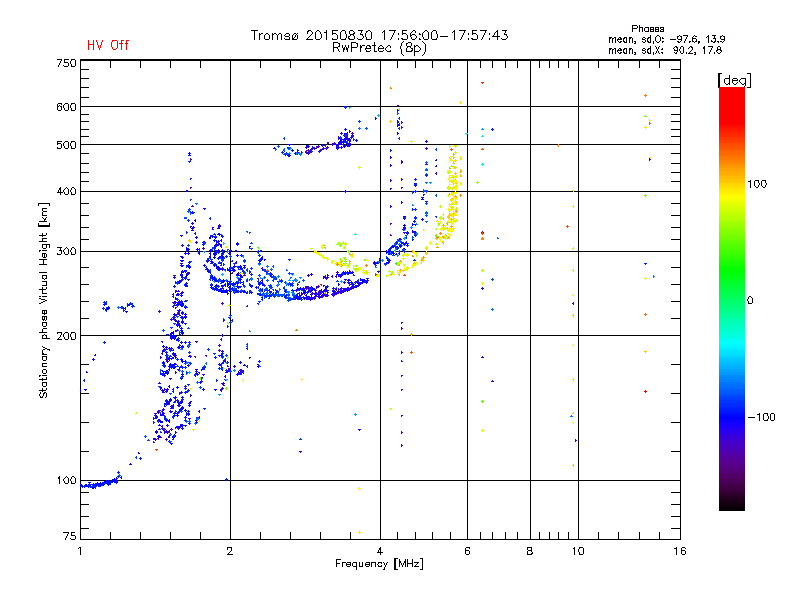
Task: Click y-axis tick label "500"
Action: (66, 145)
